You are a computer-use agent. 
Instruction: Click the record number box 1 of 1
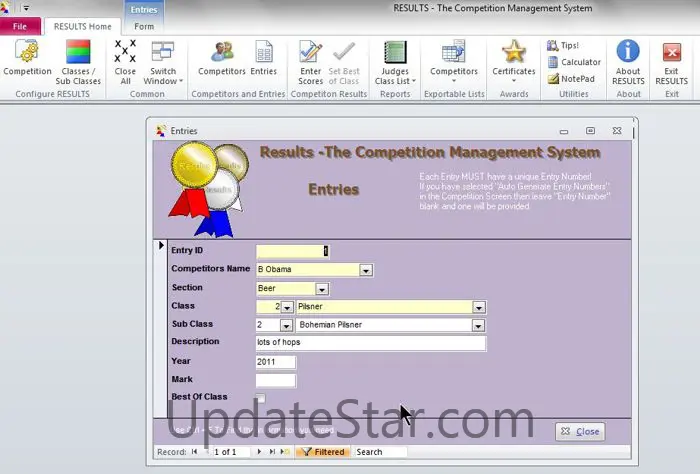click(x=230, y=452)
